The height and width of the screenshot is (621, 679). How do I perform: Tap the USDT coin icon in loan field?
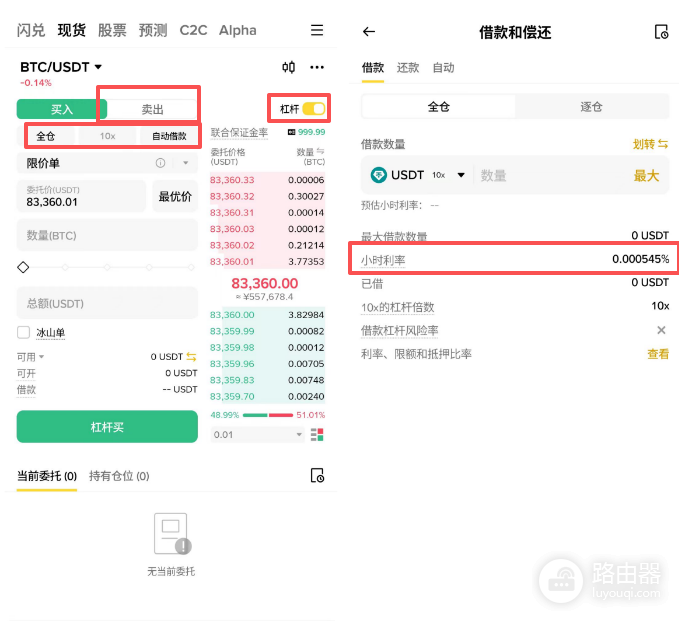378,175
